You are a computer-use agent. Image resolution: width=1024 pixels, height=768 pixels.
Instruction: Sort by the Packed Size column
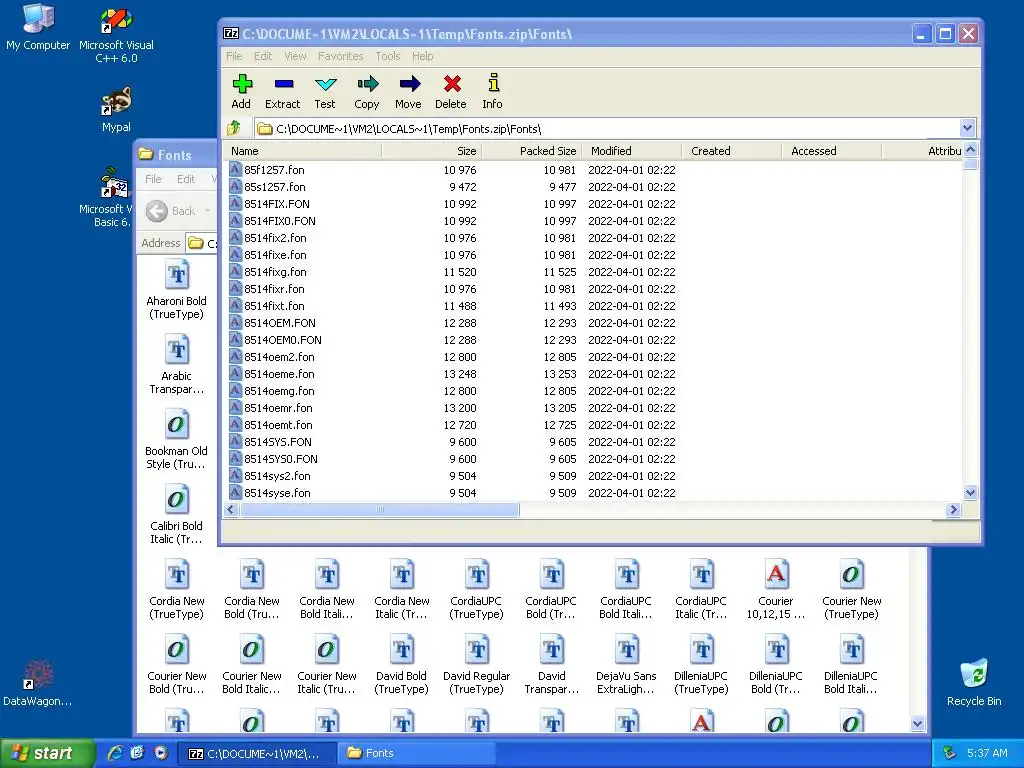tap(532, 151)
